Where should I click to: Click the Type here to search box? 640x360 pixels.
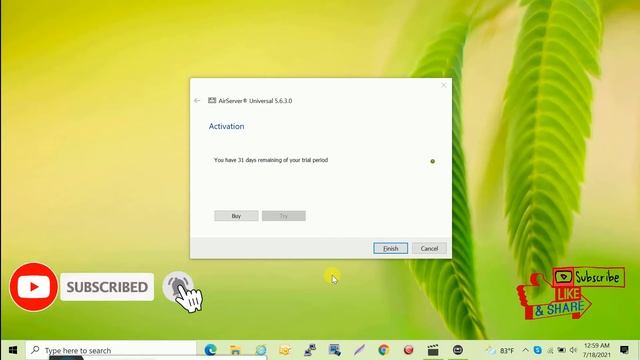(x=111, y=350)
